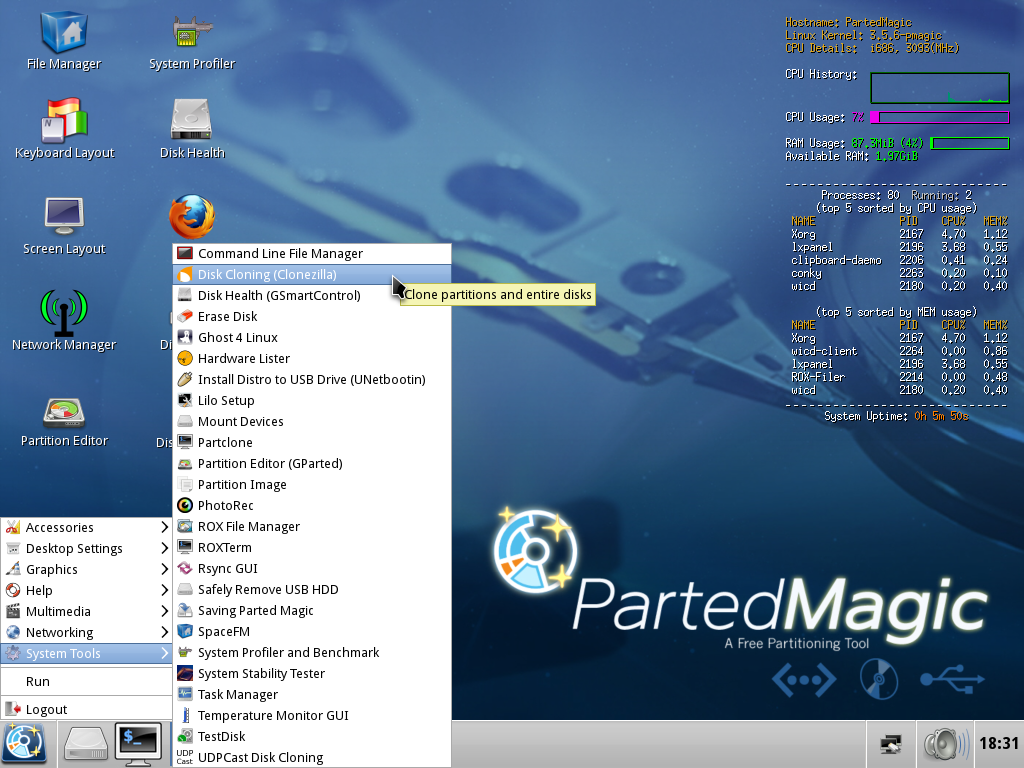
Task: Select Disk Cloning (Clonezilla)
Action: [312, 274]
